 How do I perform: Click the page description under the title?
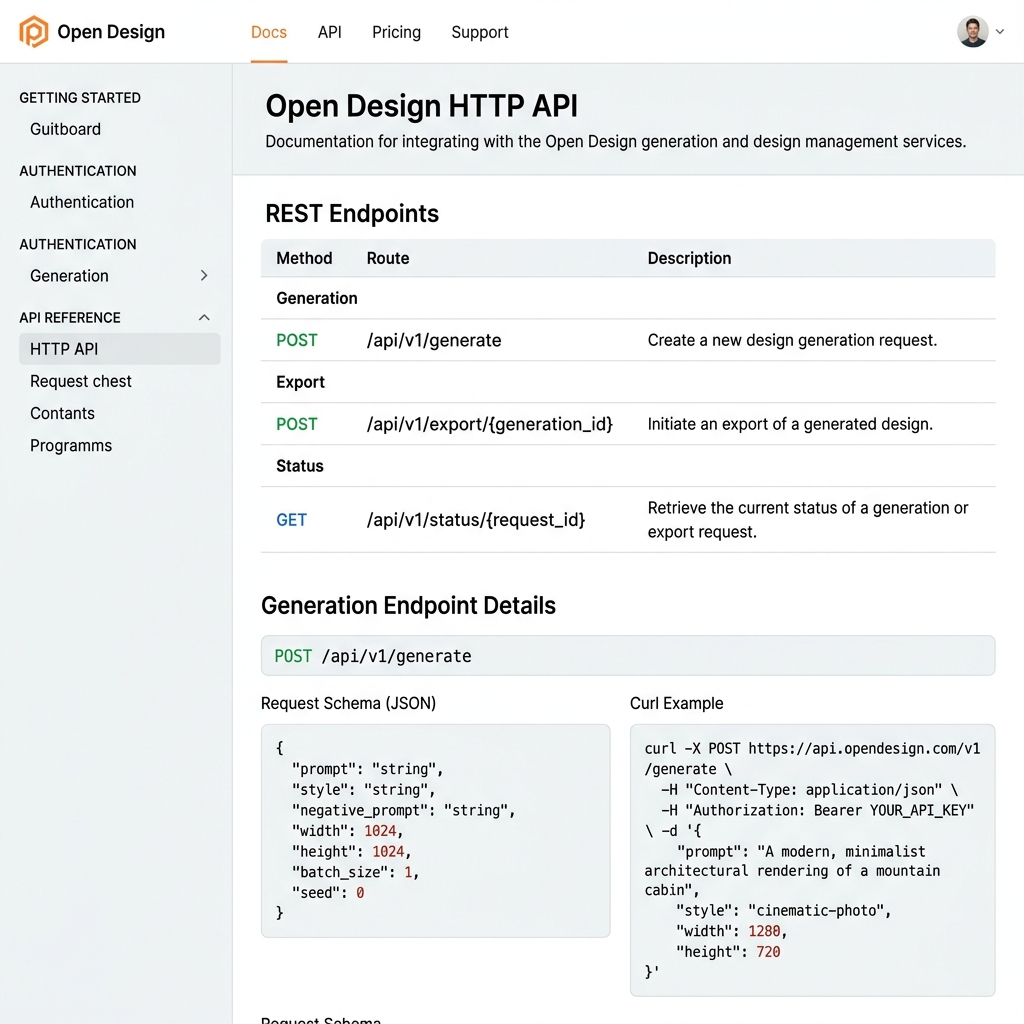click(615, 142)
